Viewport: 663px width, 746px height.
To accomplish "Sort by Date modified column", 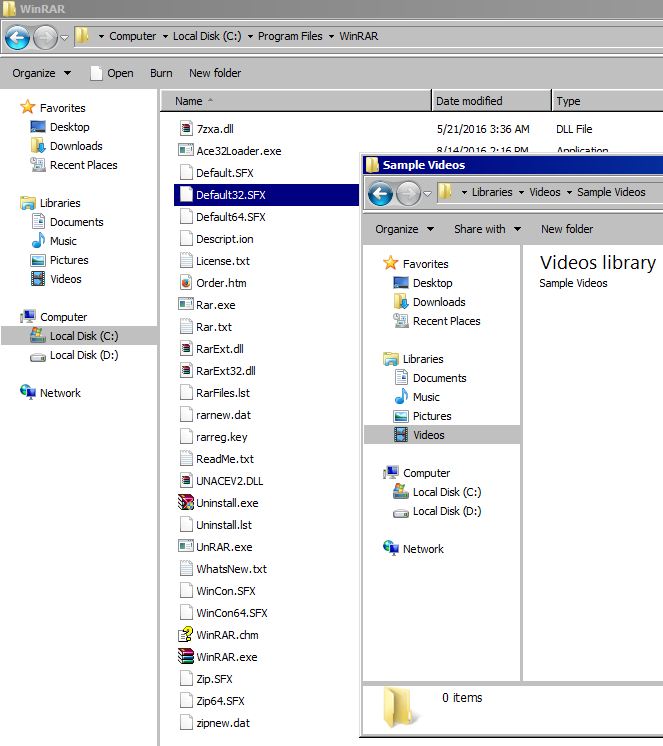I will point(492,101).
